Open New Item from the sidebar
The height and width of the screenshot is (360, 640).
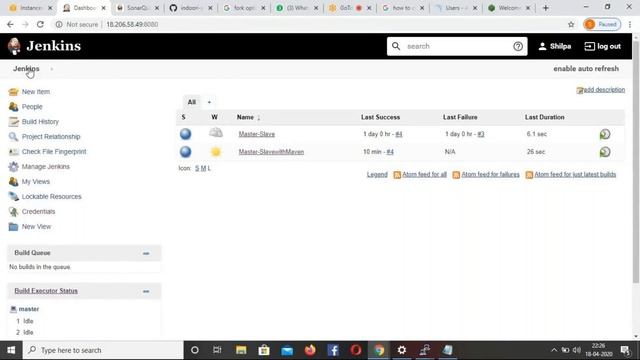pos(36,92)
